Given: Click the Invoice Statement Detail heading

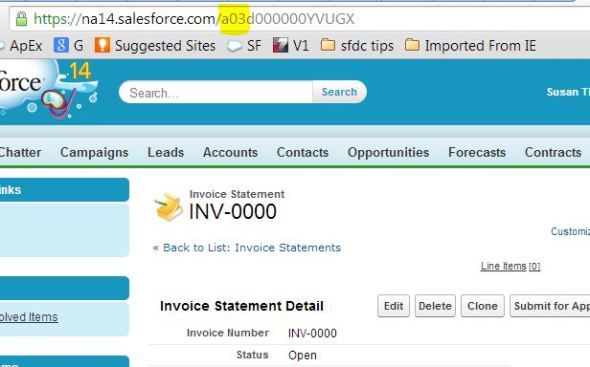Looking at the screenshot, I should 242,306.
